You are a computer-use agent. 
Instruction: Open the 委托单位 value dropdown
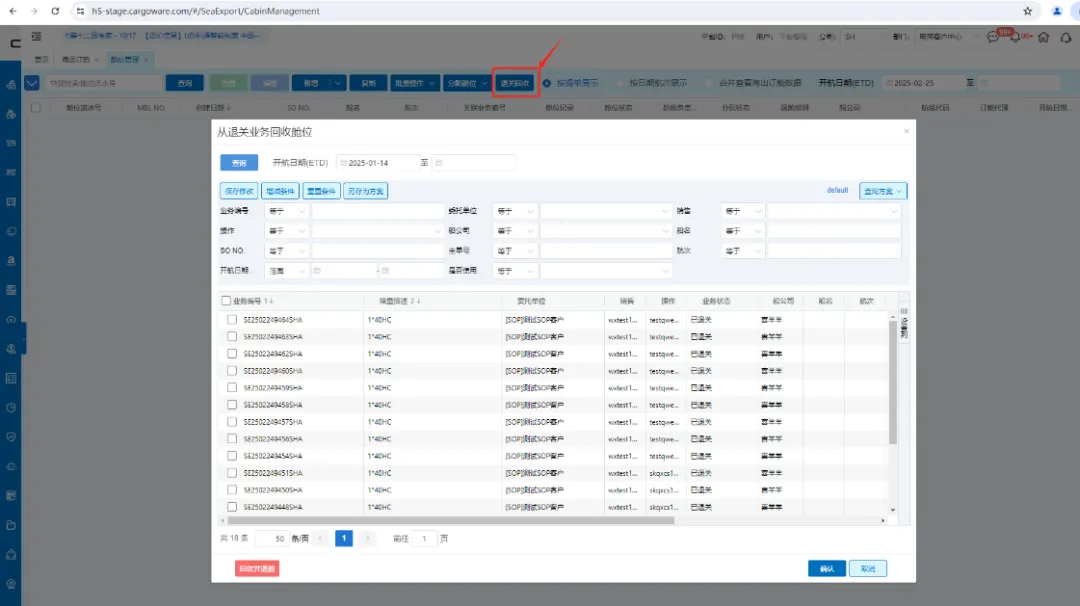click(605, 211)
